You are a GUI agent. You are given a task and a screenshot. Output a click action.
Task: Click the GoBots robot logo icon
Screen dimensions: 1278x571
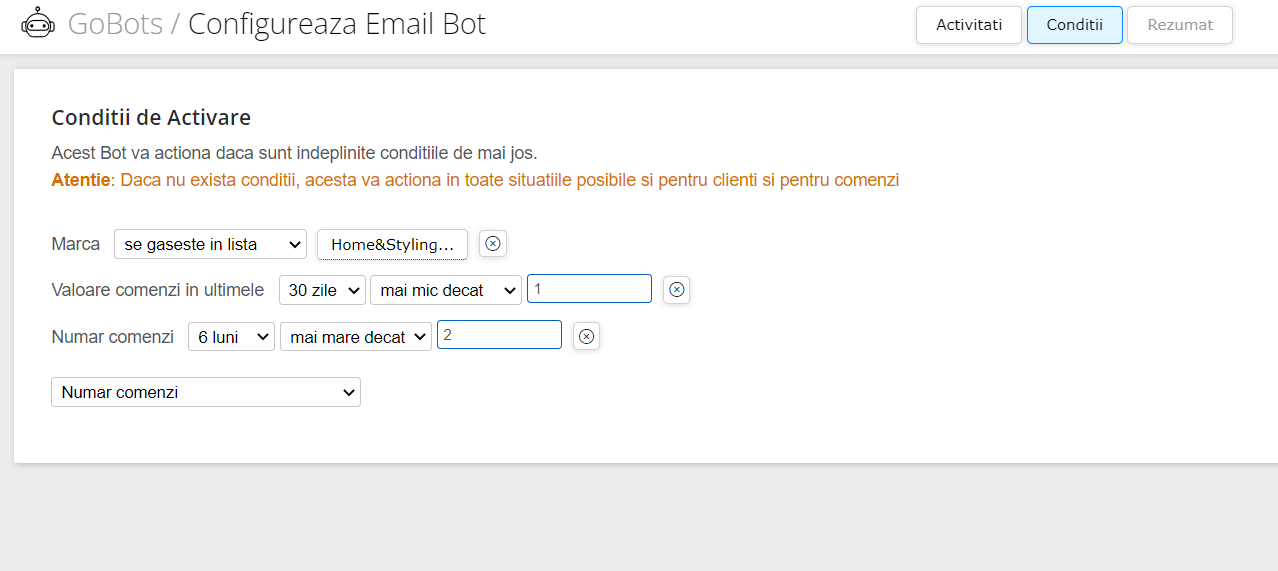click(38, 23)
